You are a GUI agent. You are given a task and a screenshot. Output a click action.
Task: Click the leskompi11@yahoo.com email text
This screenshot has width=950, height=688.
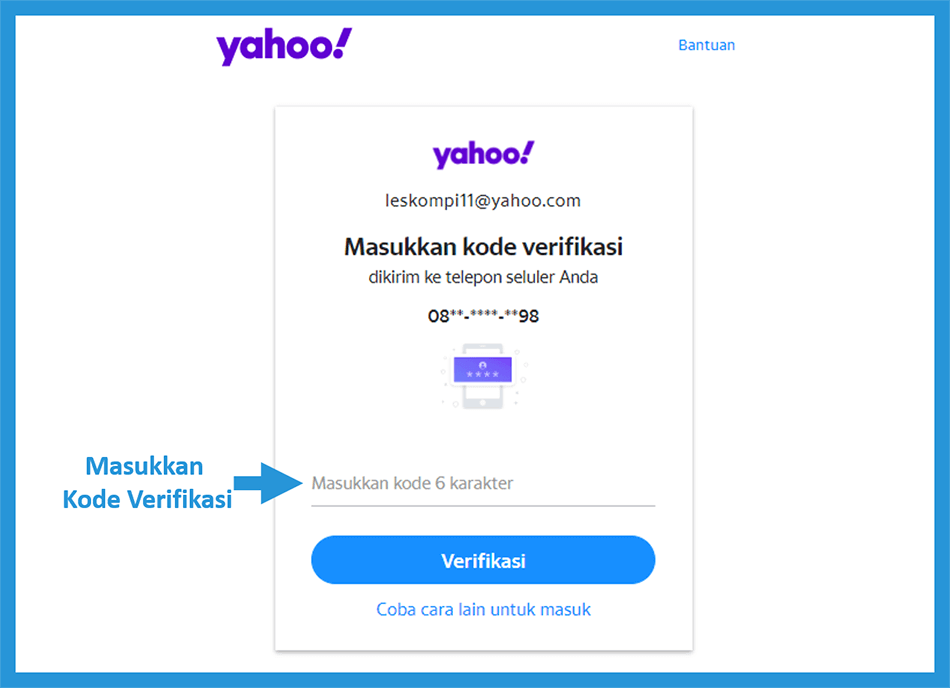[483, 200]
